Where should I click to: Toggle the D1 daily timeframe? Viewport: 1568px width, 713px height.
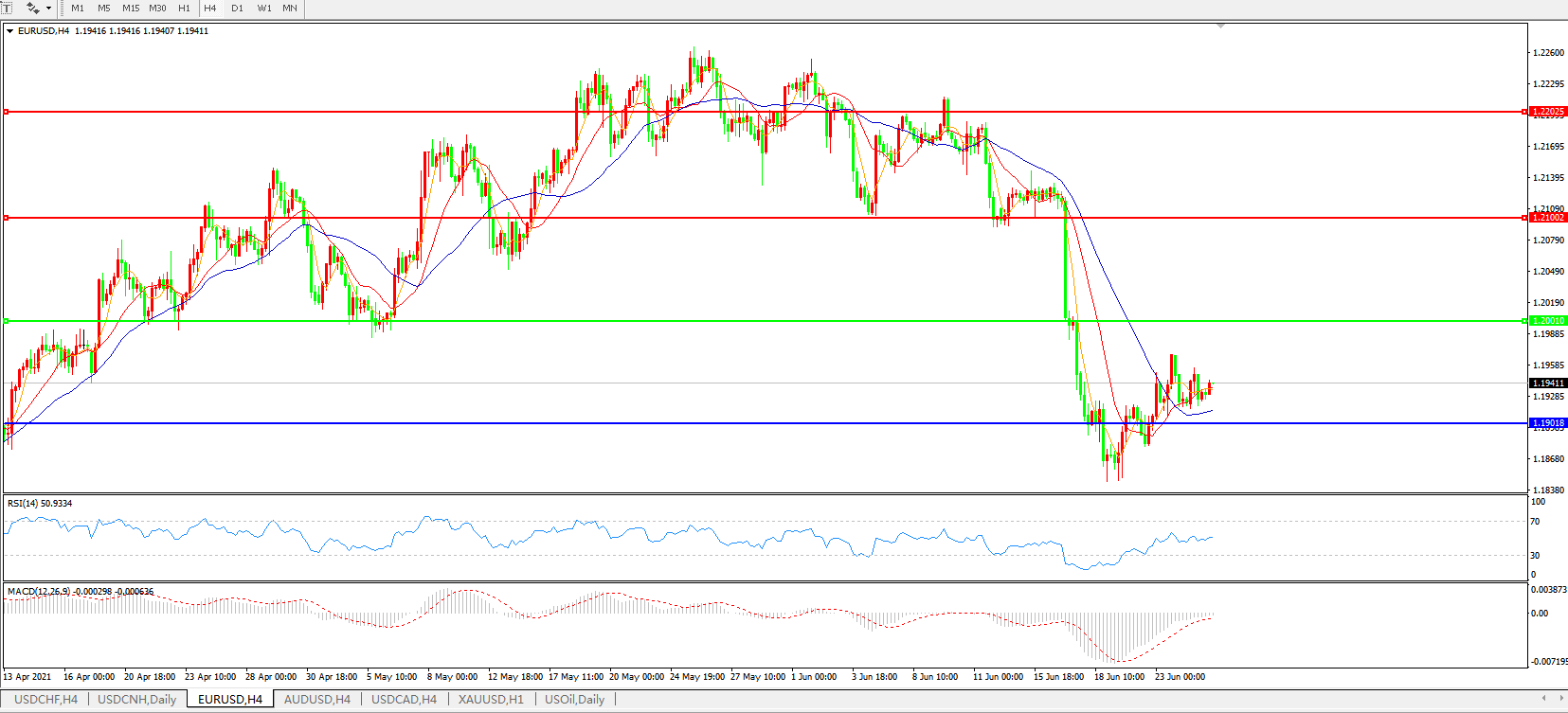237,8
